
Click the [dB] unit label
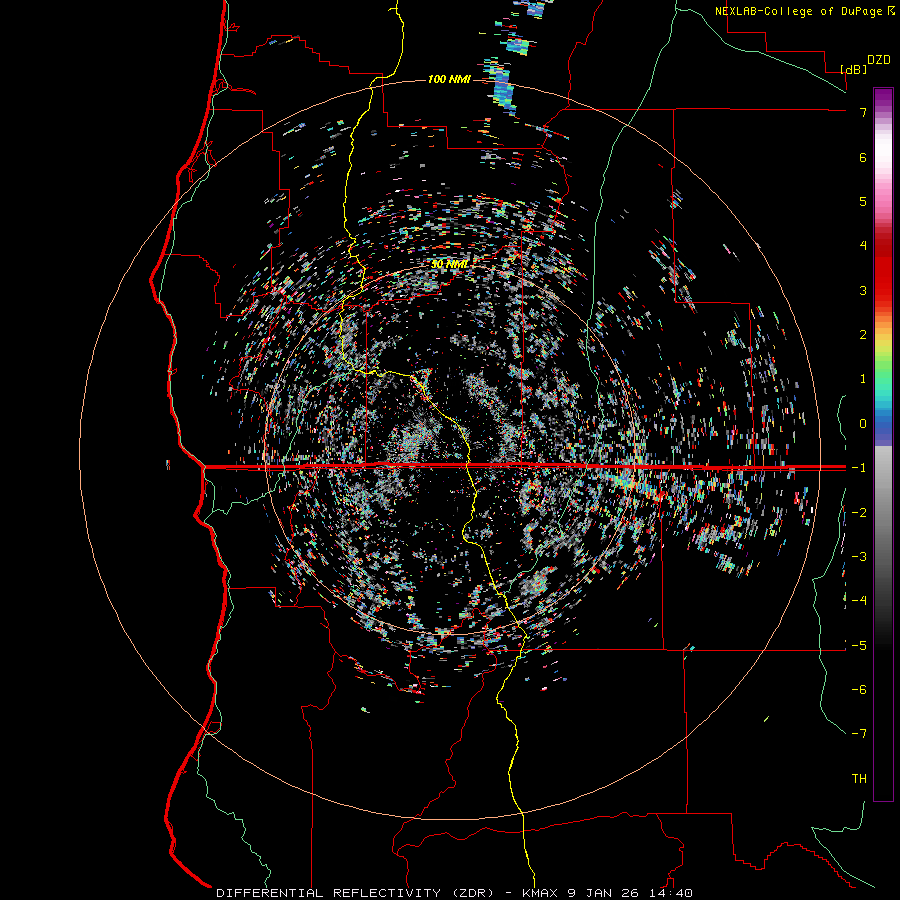853,69
